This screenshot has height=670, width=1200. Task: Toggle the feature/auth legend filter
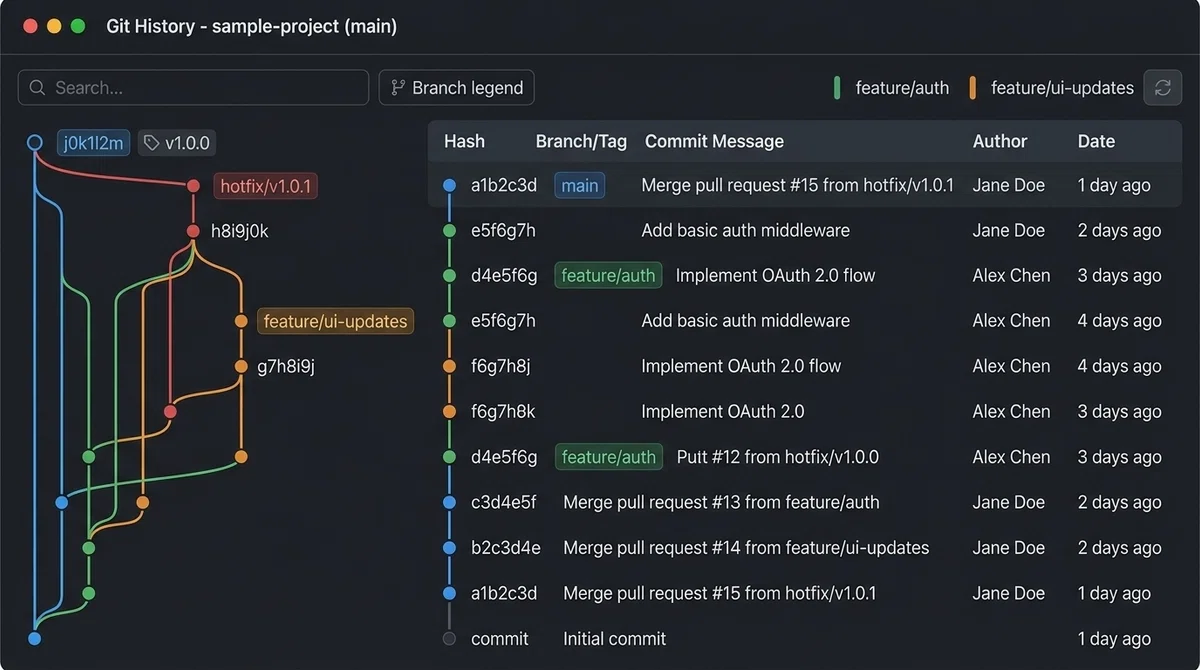pos(891,88)
